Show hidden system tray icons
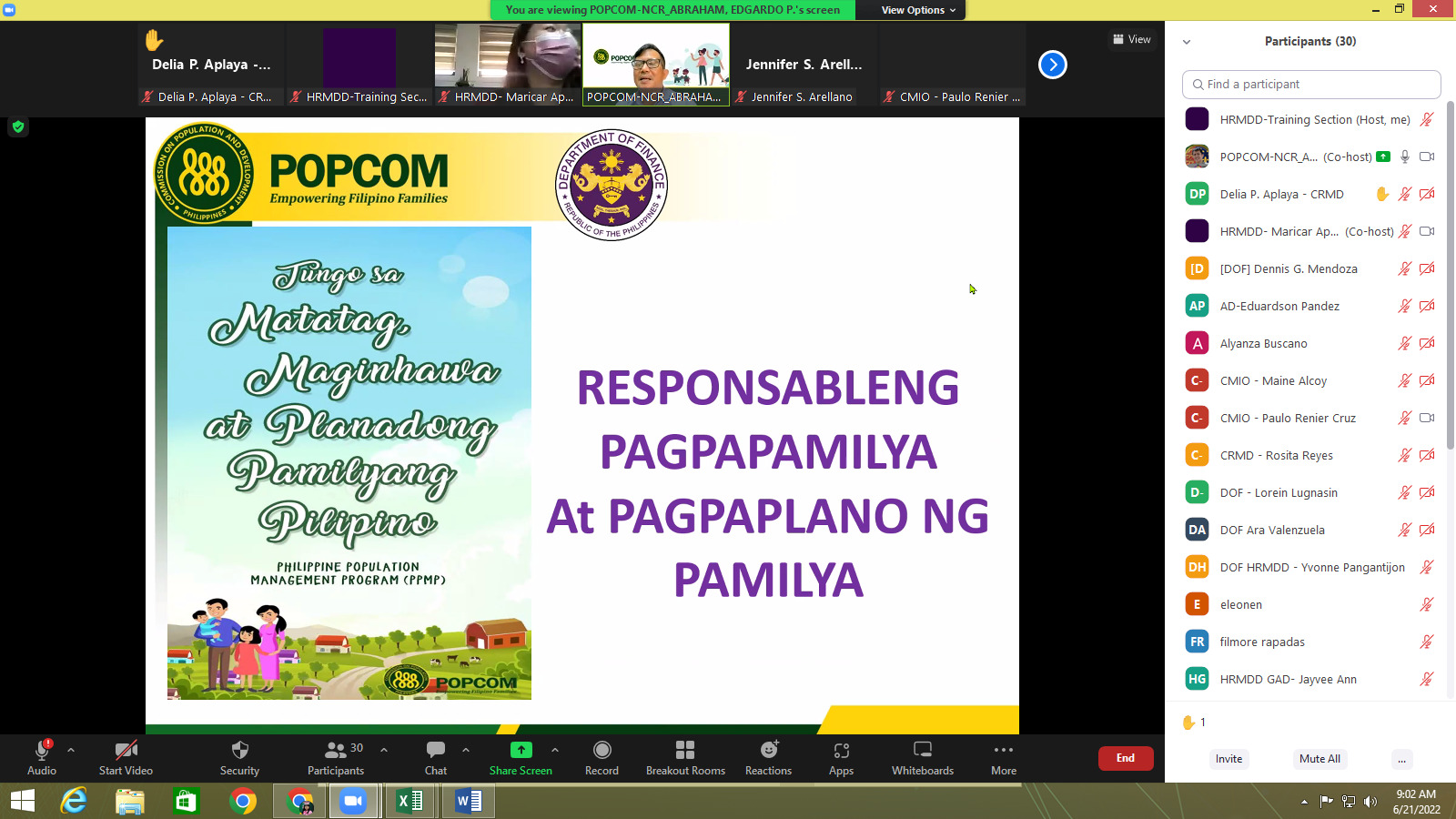Image resolution: width=1456 pixels, height=819 pixels. pos(1304,802)
